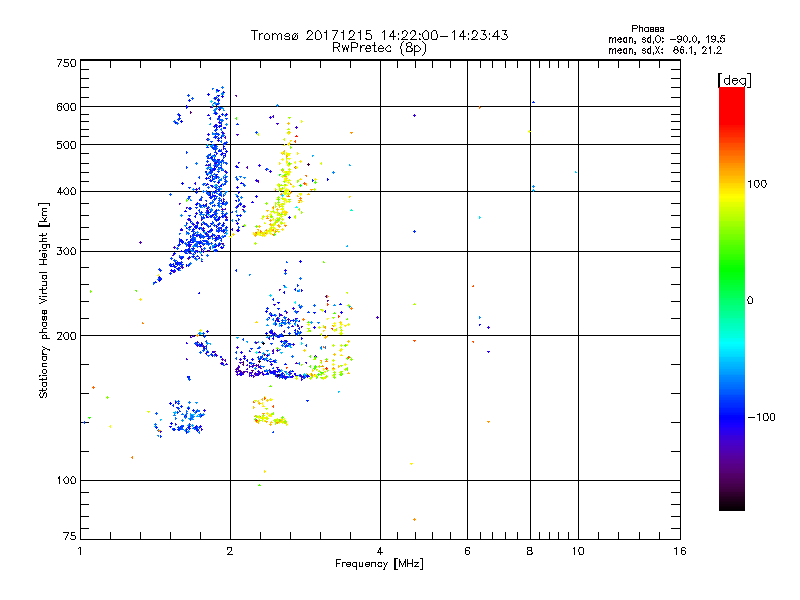Click the x-axis tick label '4'
Image resolution: width=800 pixels, height=600 pixels.
(x=380, y=551)
